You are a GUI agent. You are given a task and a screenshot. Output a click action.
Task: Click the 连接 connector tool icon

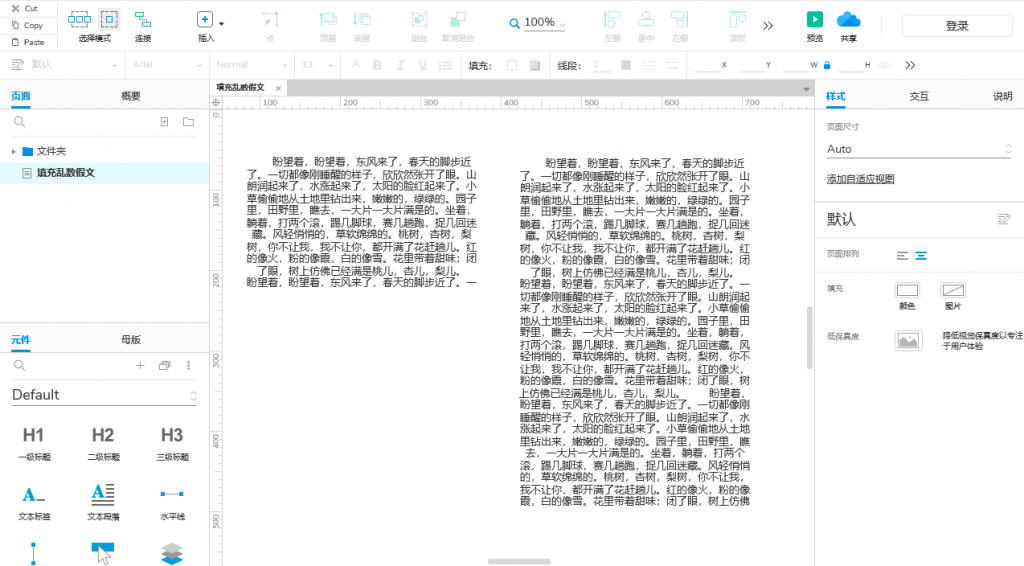click(143, 20)
